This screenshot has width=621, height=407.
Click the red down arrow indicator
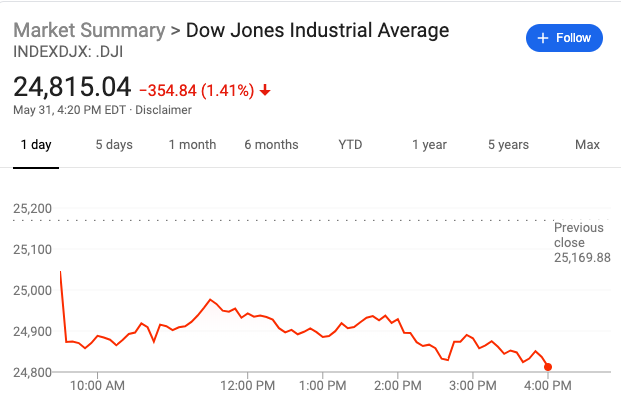[265, 91]
